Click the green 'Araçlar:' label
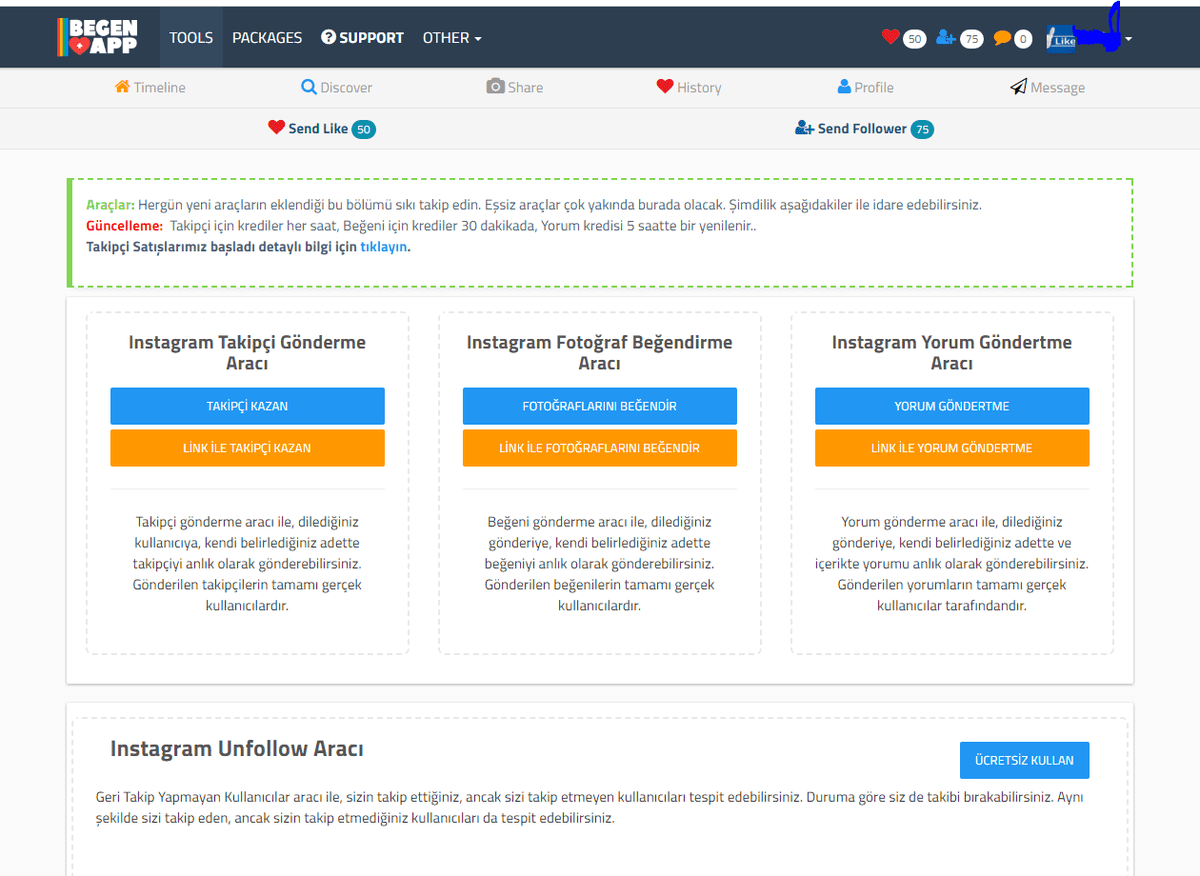The height and width of the screenshot is (876, 1200). point(110,205)
